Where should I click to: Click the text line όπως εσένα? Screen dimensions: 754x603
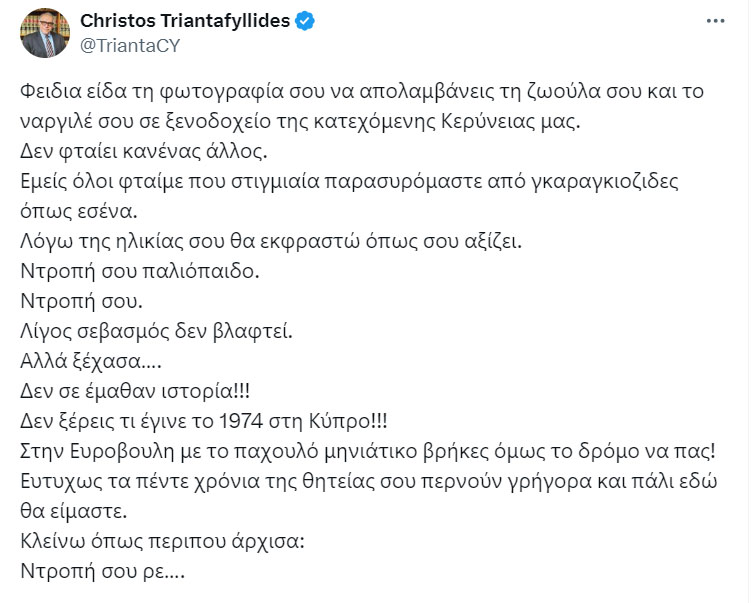point(79,211)
